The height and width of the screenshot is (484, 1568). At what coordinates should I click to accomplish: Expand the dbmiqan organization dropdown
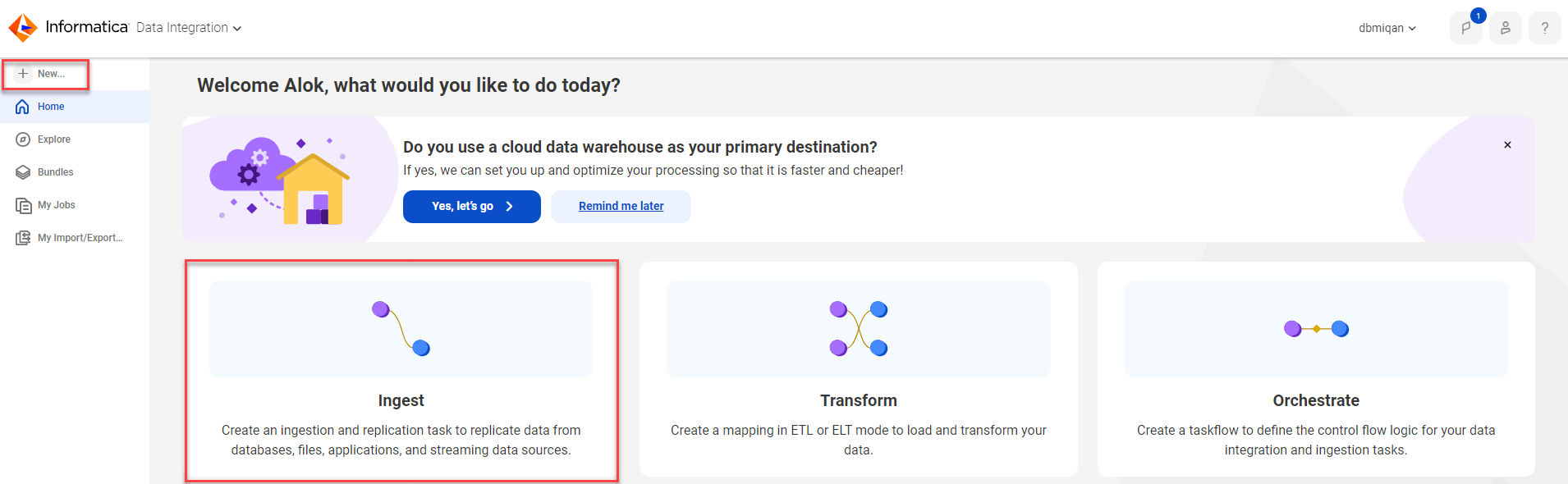click(1387, 28)
